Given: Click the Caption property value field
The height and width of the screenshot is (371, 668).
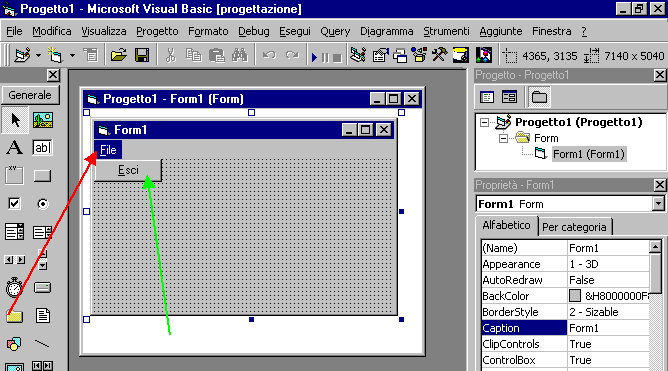Looking at the screenshot, I should click(608, 328).
